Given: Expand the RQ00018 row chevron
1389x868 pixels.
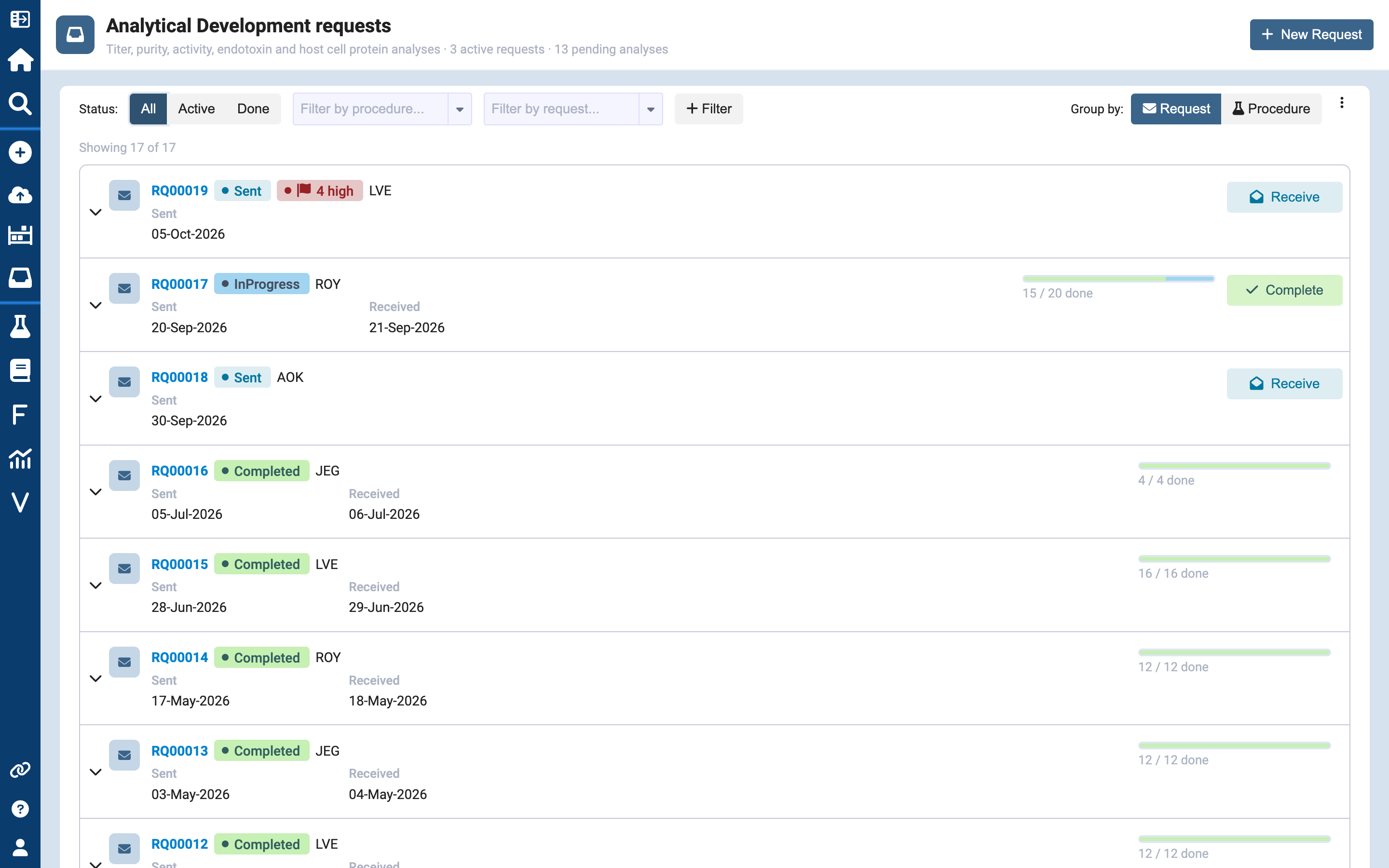Looking at the screenshot, I should click(x=96, y=399).
